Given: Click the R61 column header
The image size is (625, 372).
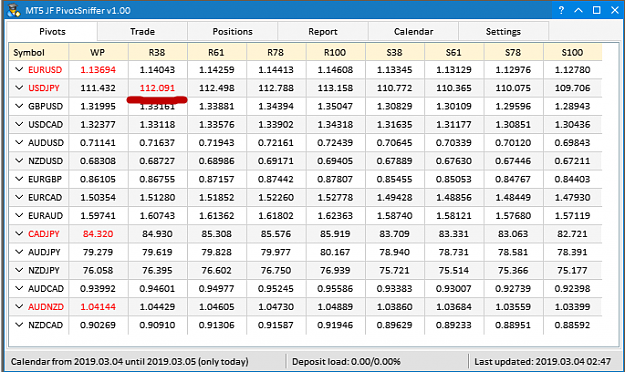Looking at the screenshot, I should click(x=216, y=52).
